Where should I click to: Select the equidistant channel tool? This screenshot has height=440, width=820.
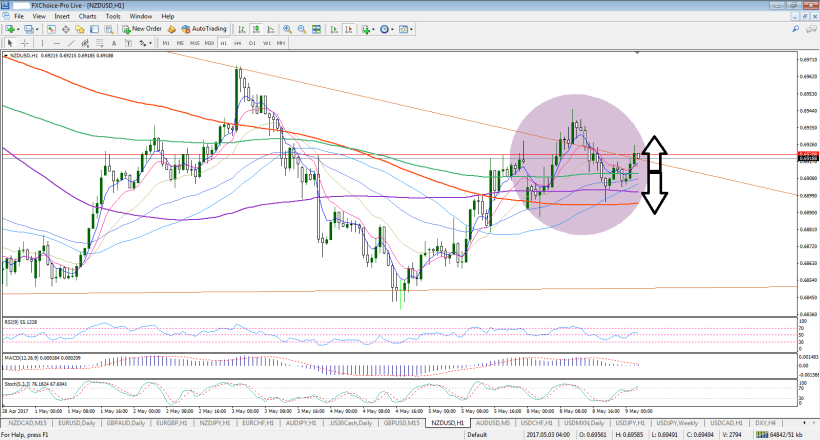tap(85, 43)
